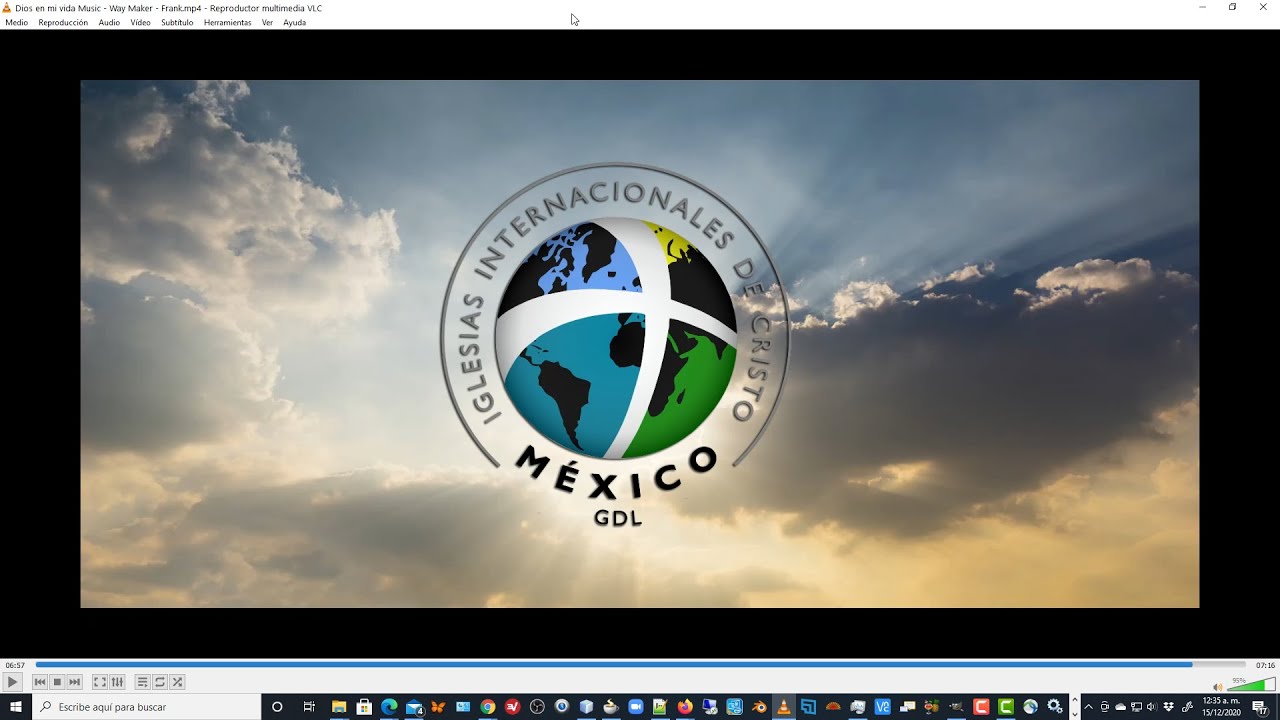Toggle shuffle random playback
Image resolution: width=1280 pixels, height=720 pixels.
click(x=177, y=682)
